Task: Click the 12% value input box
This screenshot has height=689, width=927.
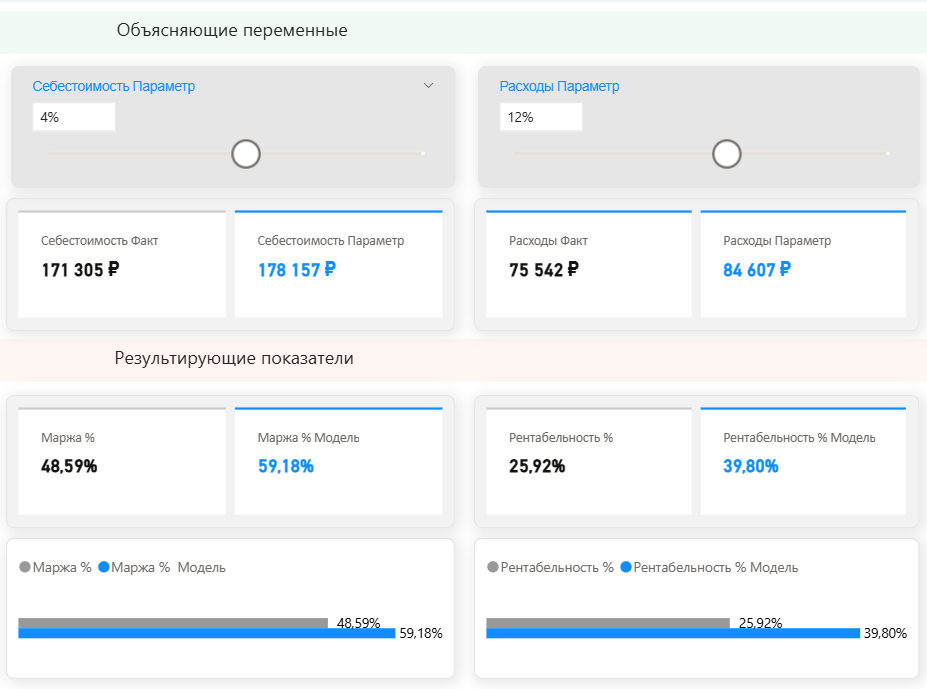Action: point(541,117)
